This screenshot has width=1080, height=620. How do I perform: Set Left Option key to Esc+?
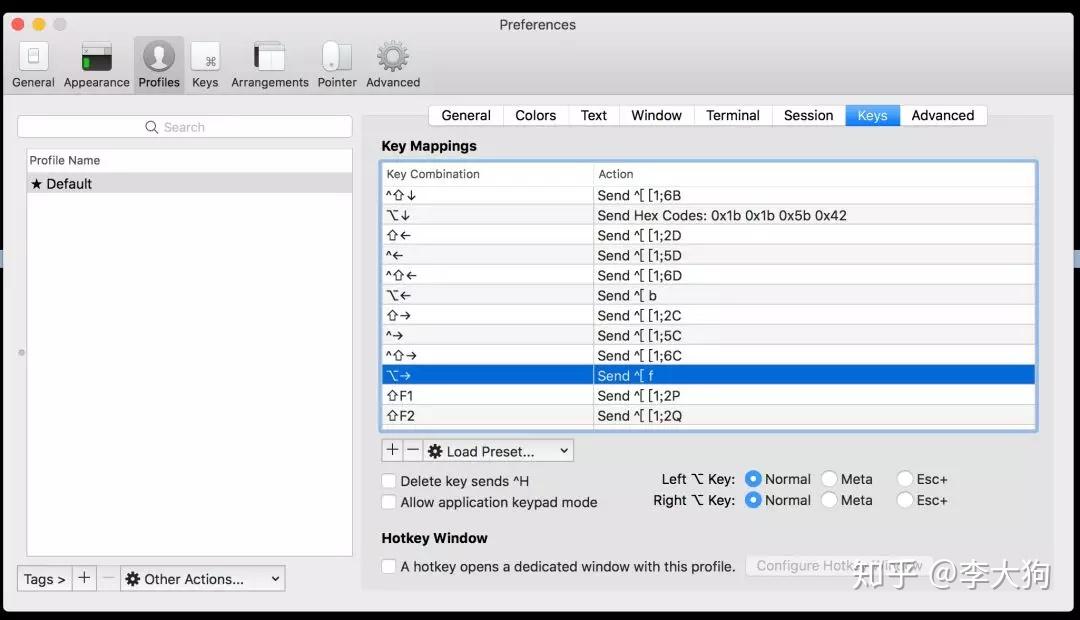[905, 479]
